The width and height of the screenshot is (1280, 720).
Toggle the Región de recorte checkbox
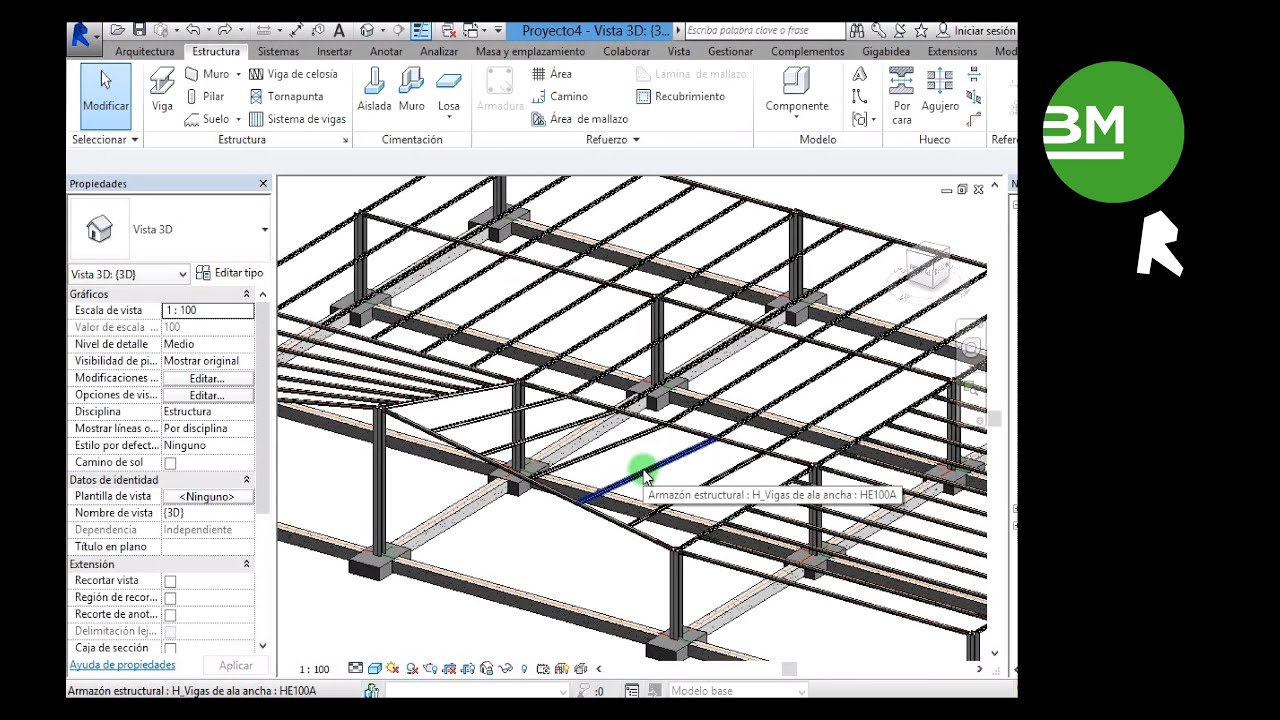tap(170, 598)
